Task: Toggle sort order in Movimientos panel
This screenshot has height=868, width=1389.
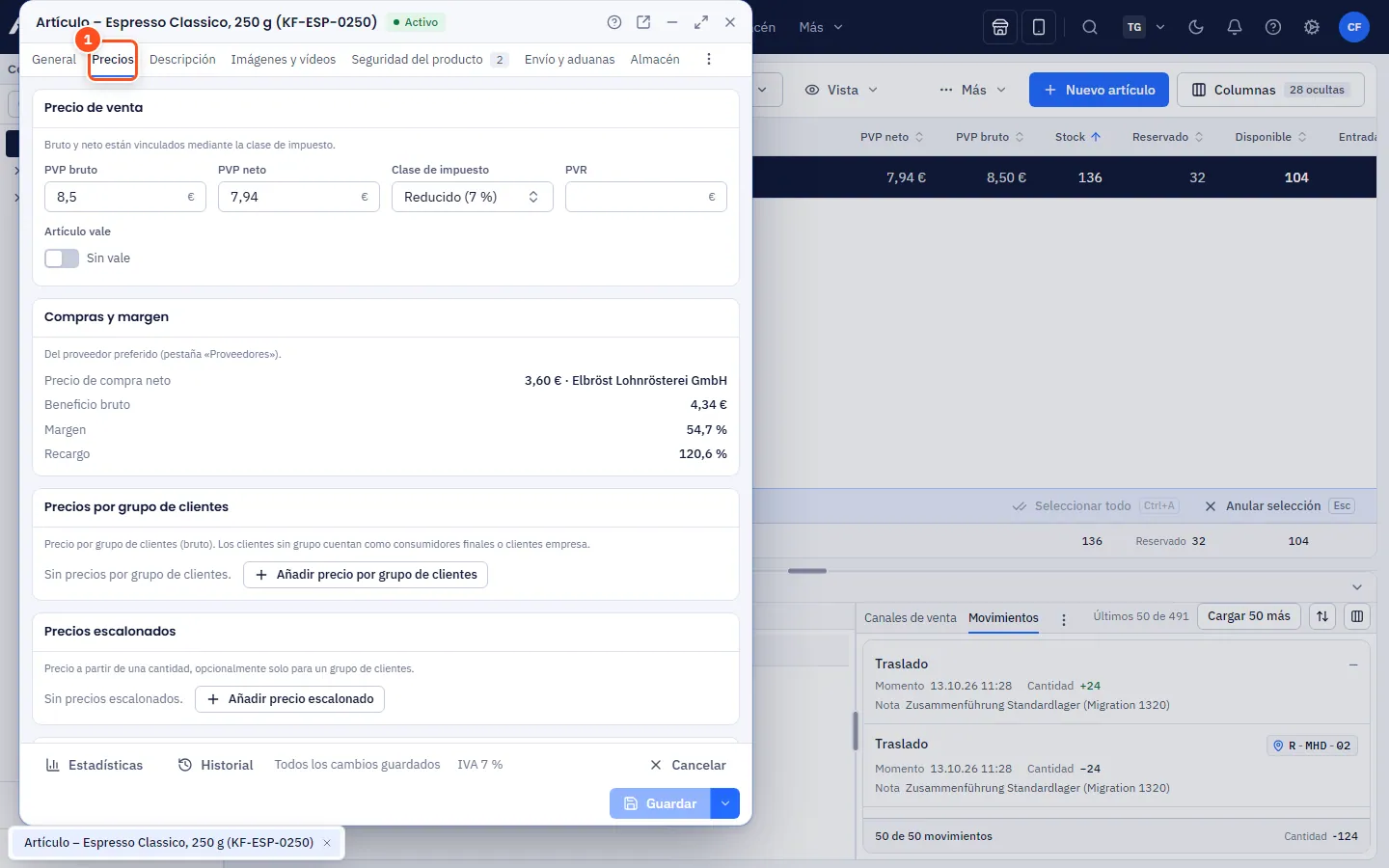Action: [x=1322, y=616]
